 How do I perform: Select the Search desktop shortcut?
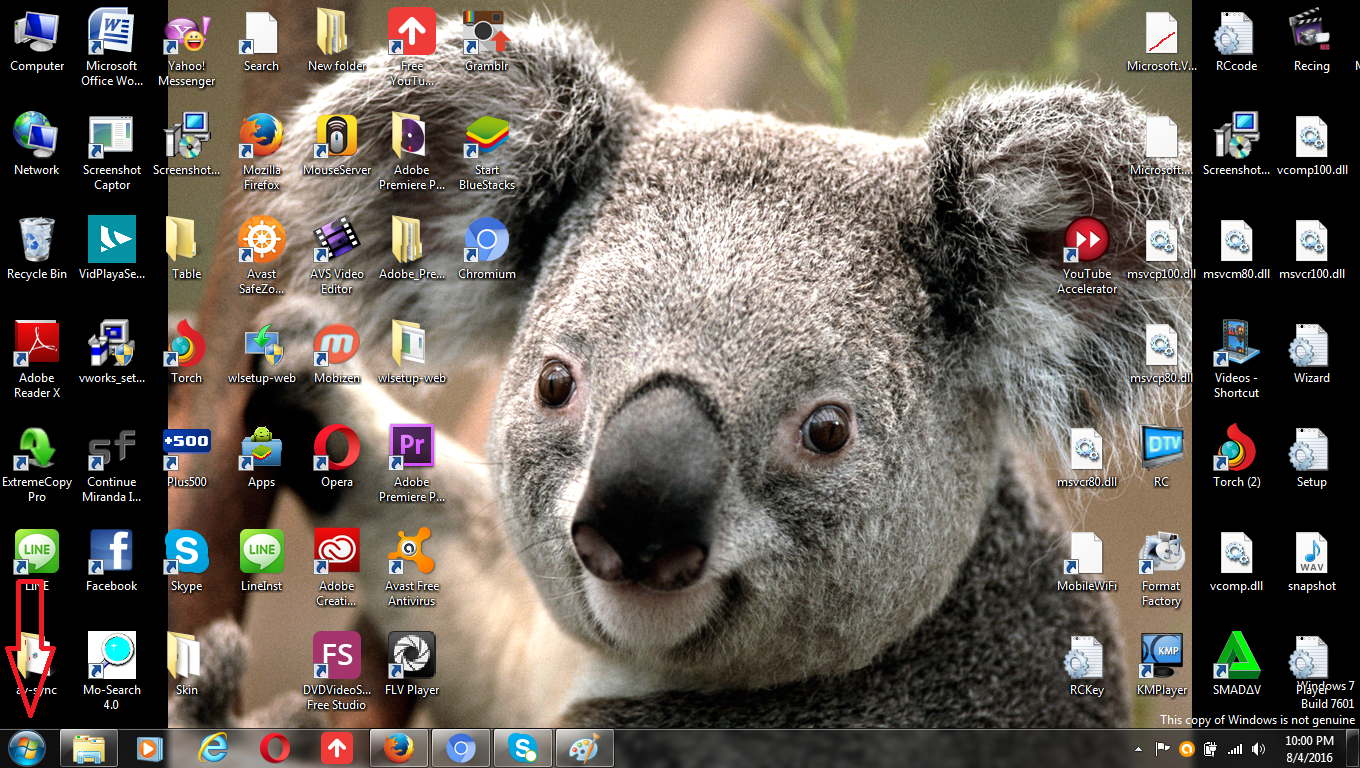click(261, 42)
